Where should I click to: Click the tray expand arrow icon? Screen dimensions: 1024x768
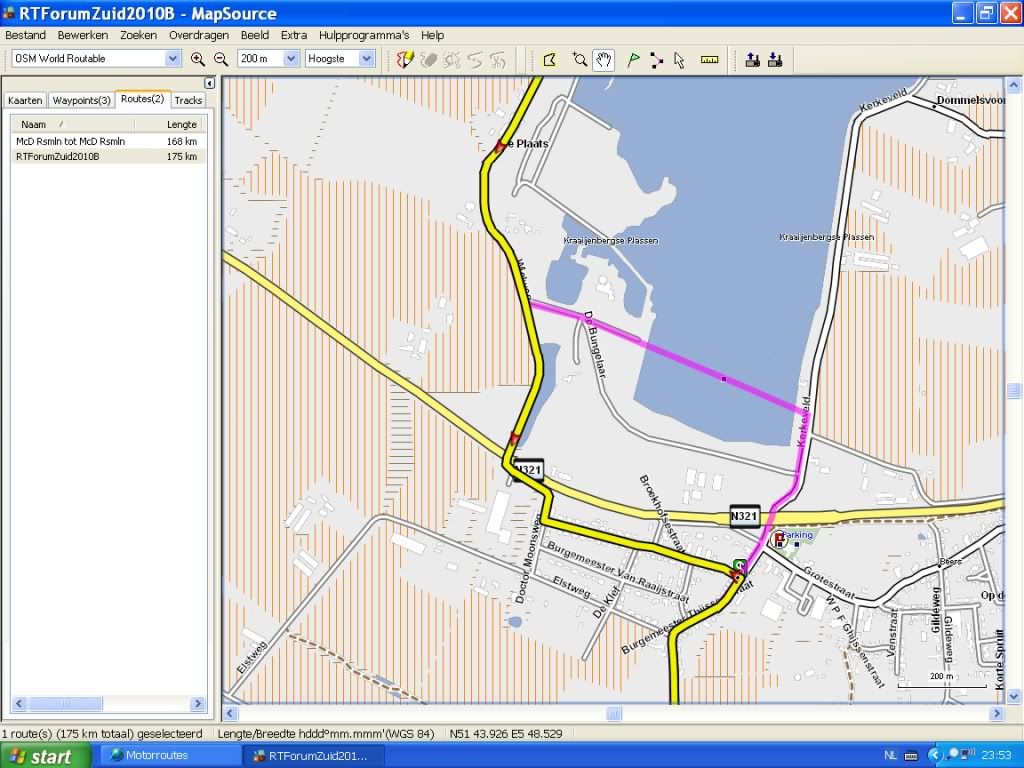point(934,756)
